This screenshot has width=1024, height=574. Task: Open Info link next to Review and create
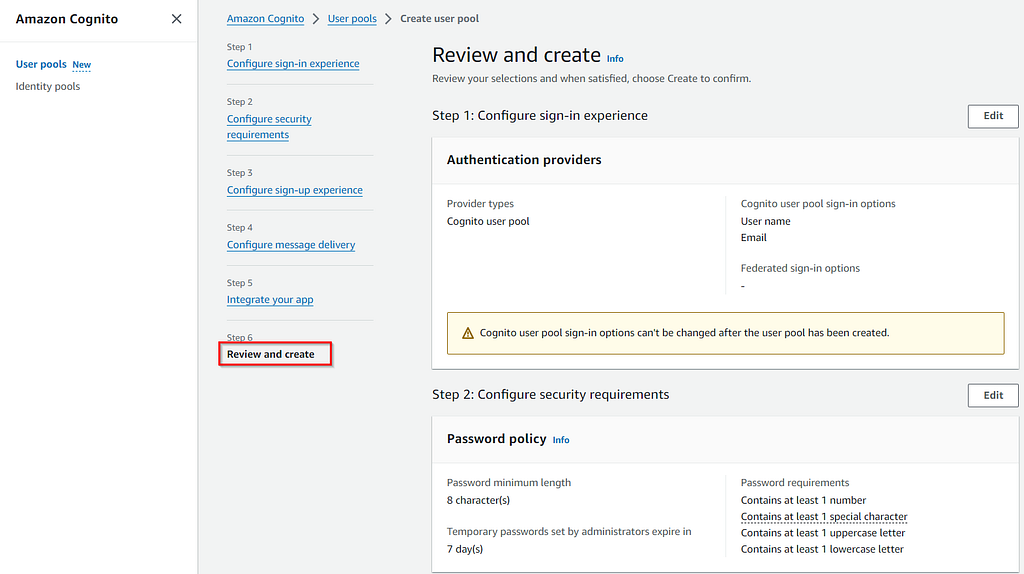[x=615, y=59]
